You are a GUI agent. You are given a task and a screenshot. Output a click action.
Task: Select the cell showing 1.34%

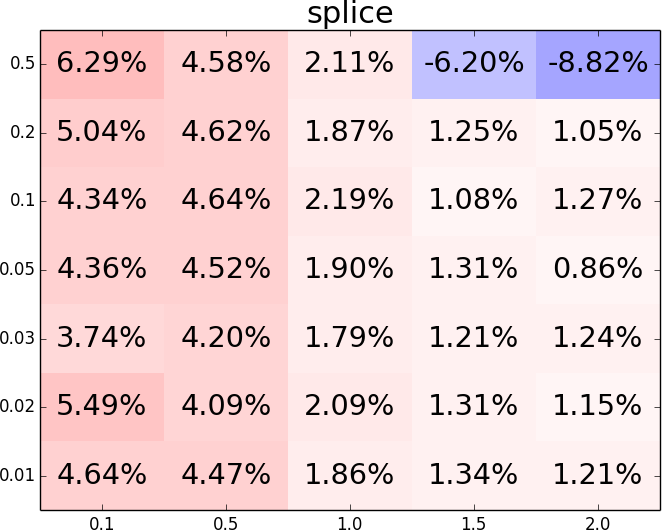click(x=474, y=474)
